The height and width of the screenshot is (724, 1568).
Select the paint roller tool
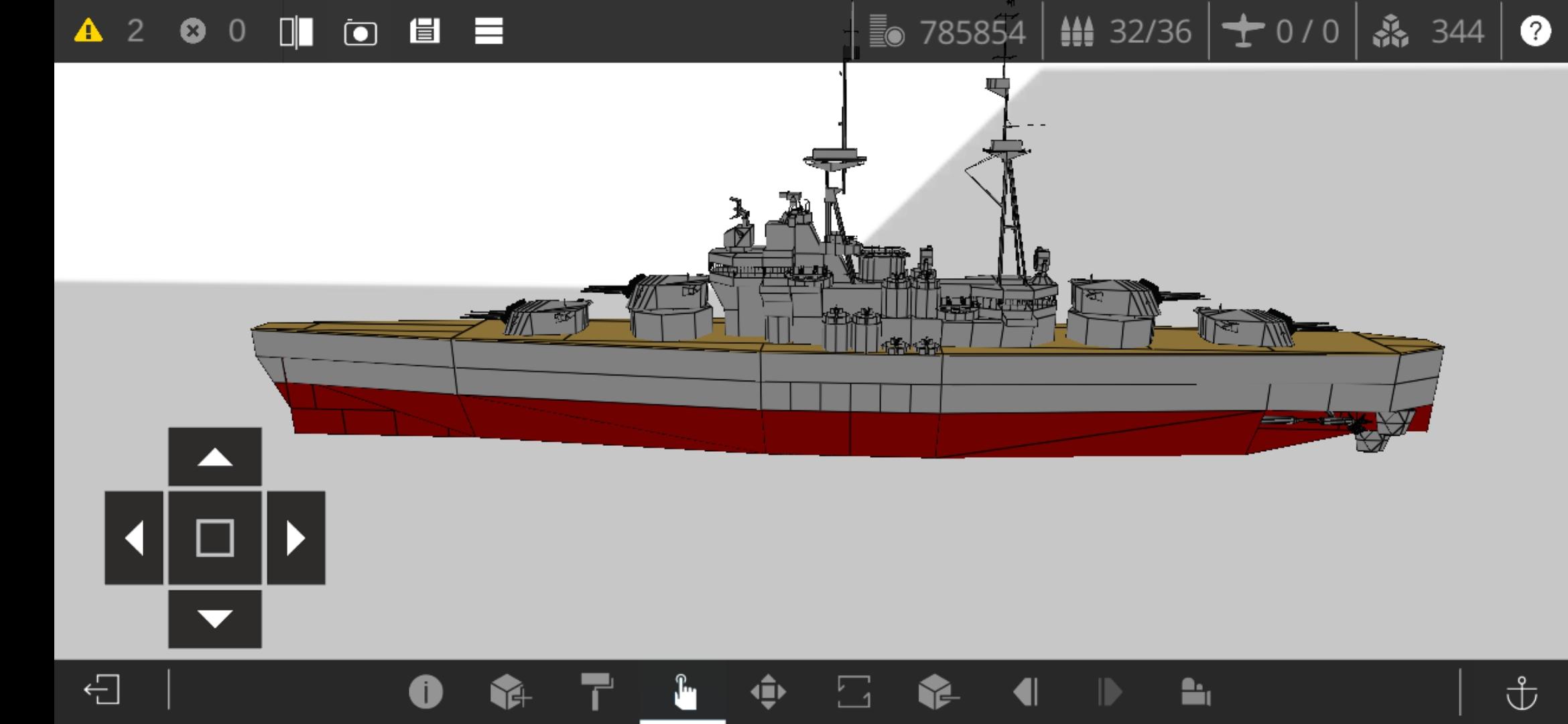coord(596,691)
